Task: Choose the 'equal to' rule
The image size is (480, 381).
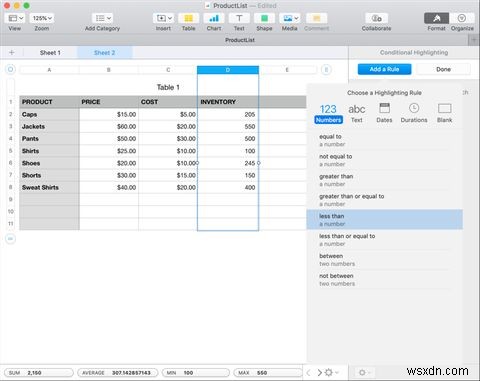Action: pos(385,140)
